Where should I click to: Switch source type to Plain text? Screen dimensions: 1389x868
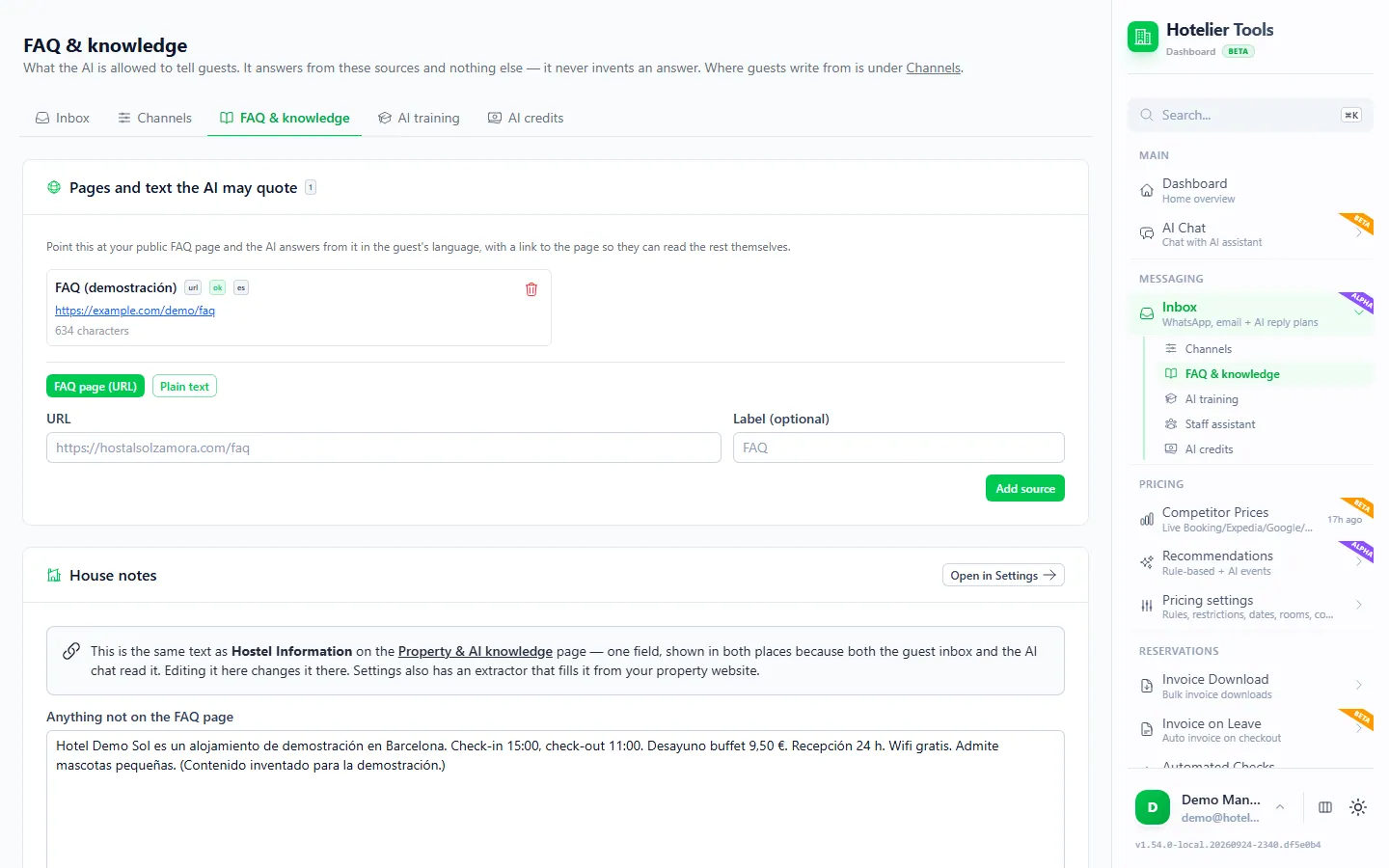coord(184,387)
